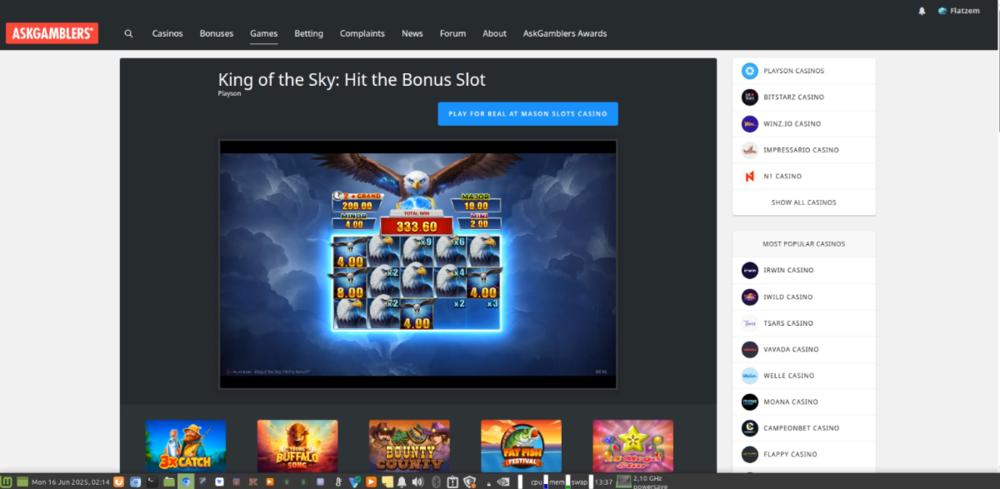Open the Campeonbet Casino logo icon
The image size is (1000, 489).
(750, 428)
